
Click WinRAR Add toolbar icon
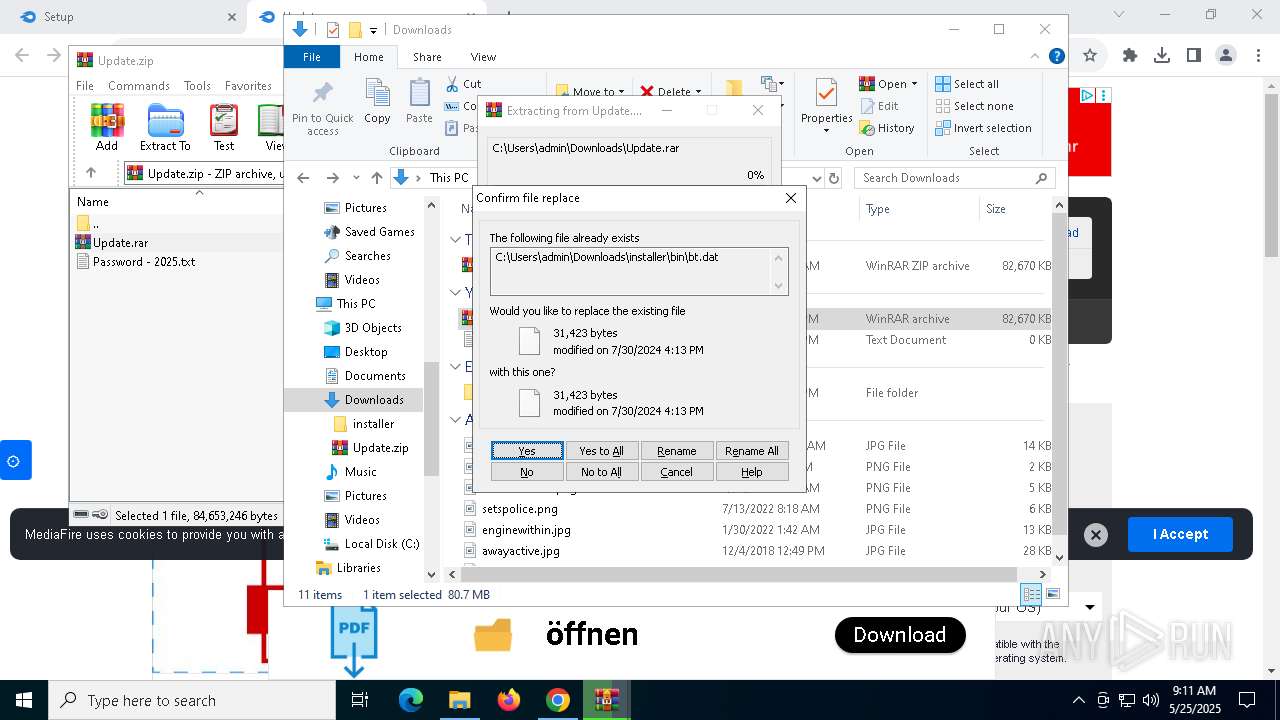pos(107,127)
